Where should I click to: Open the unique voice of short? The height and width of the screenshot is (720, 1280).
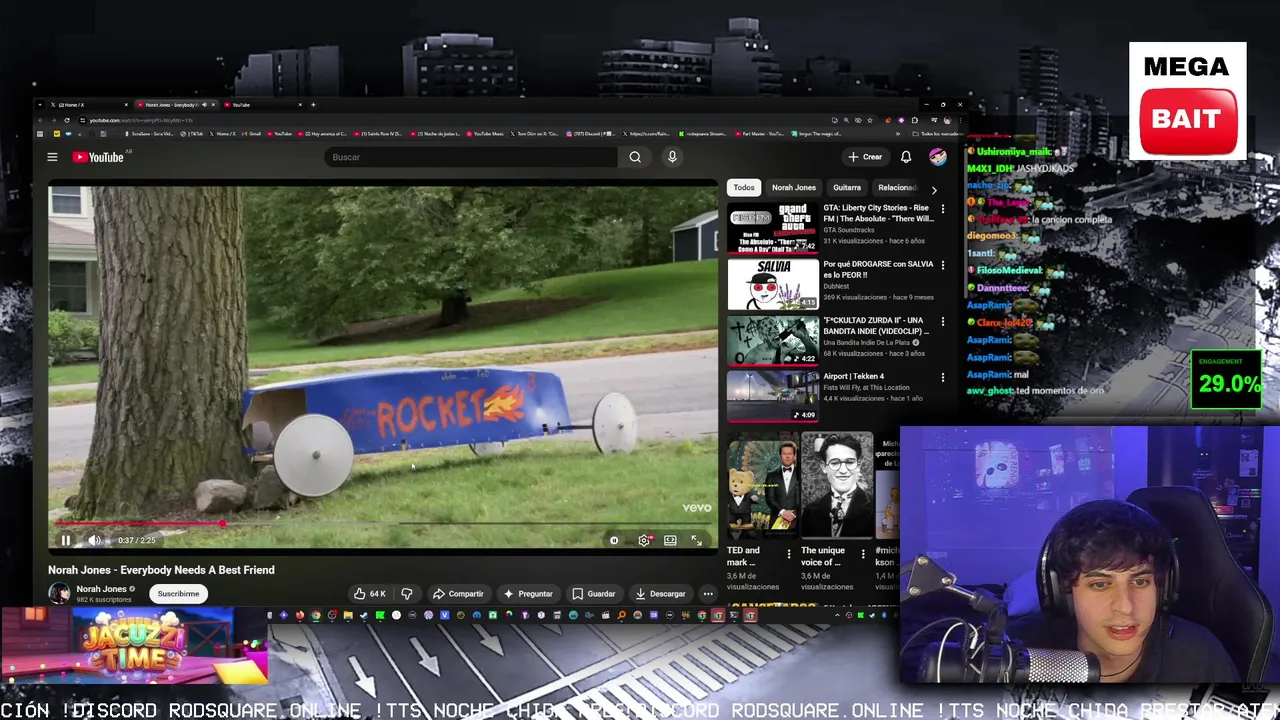[836, 486]
